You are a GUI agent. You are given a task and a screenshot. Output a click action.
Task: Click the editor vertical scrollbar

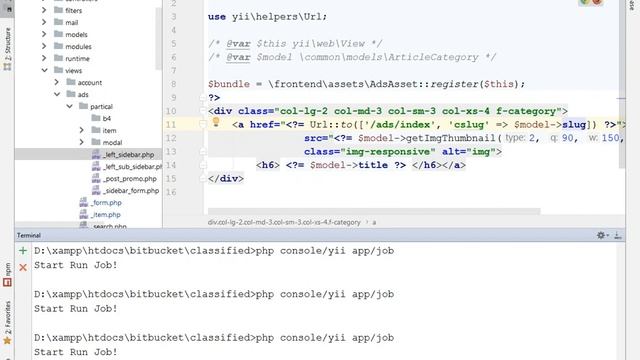[622, 84]
